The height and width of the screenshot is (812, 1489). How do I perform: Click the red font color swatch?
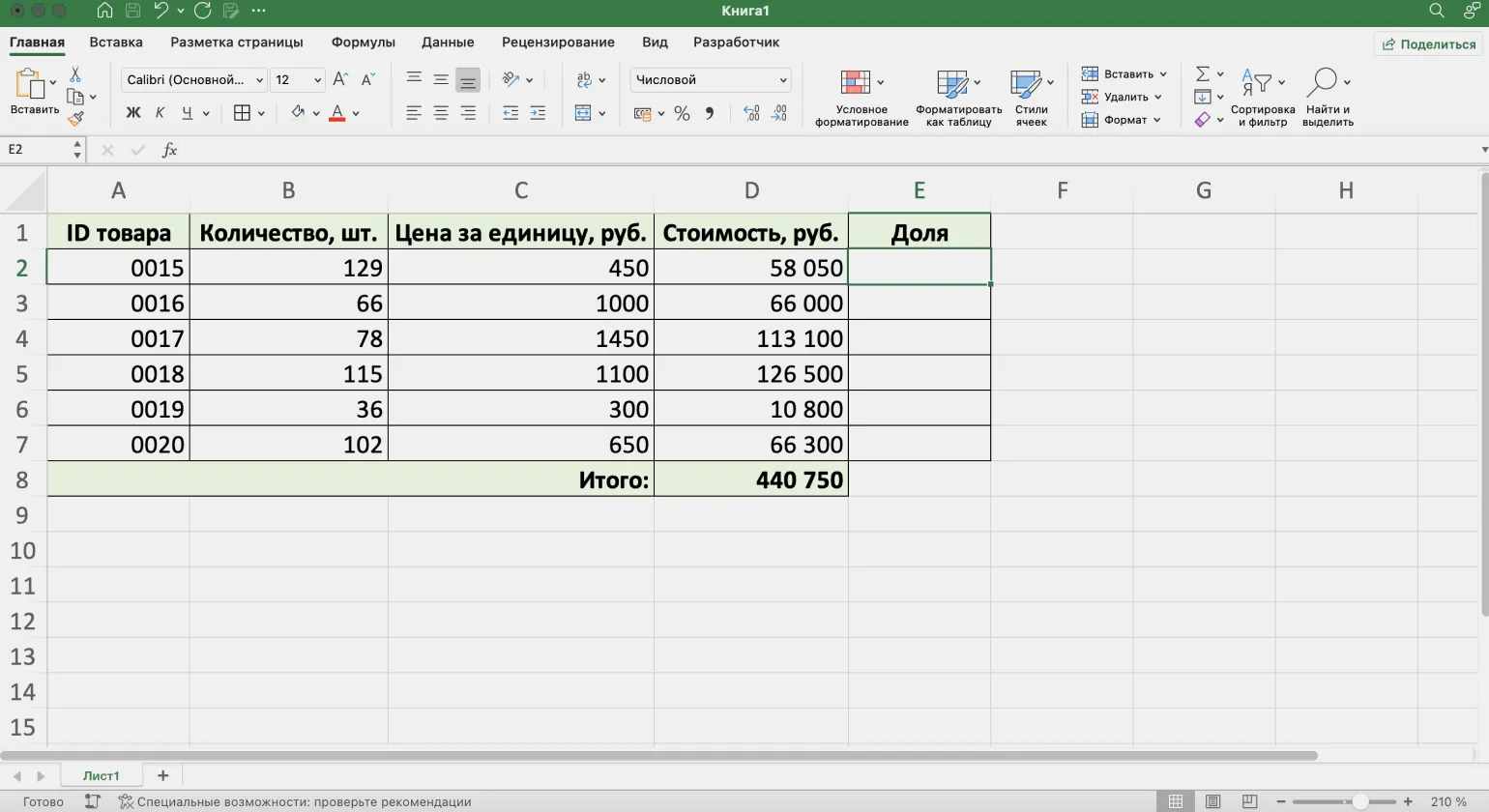pos(337,114)
